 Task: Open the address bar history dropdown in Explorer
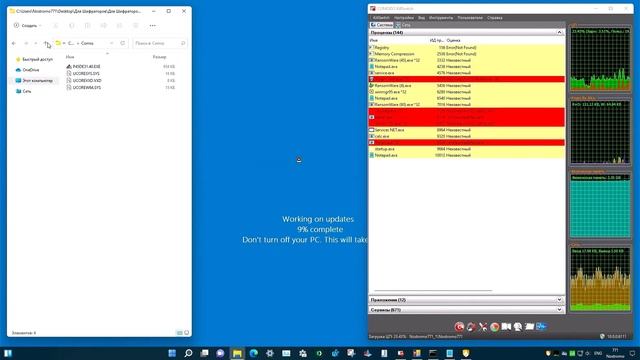111,43
